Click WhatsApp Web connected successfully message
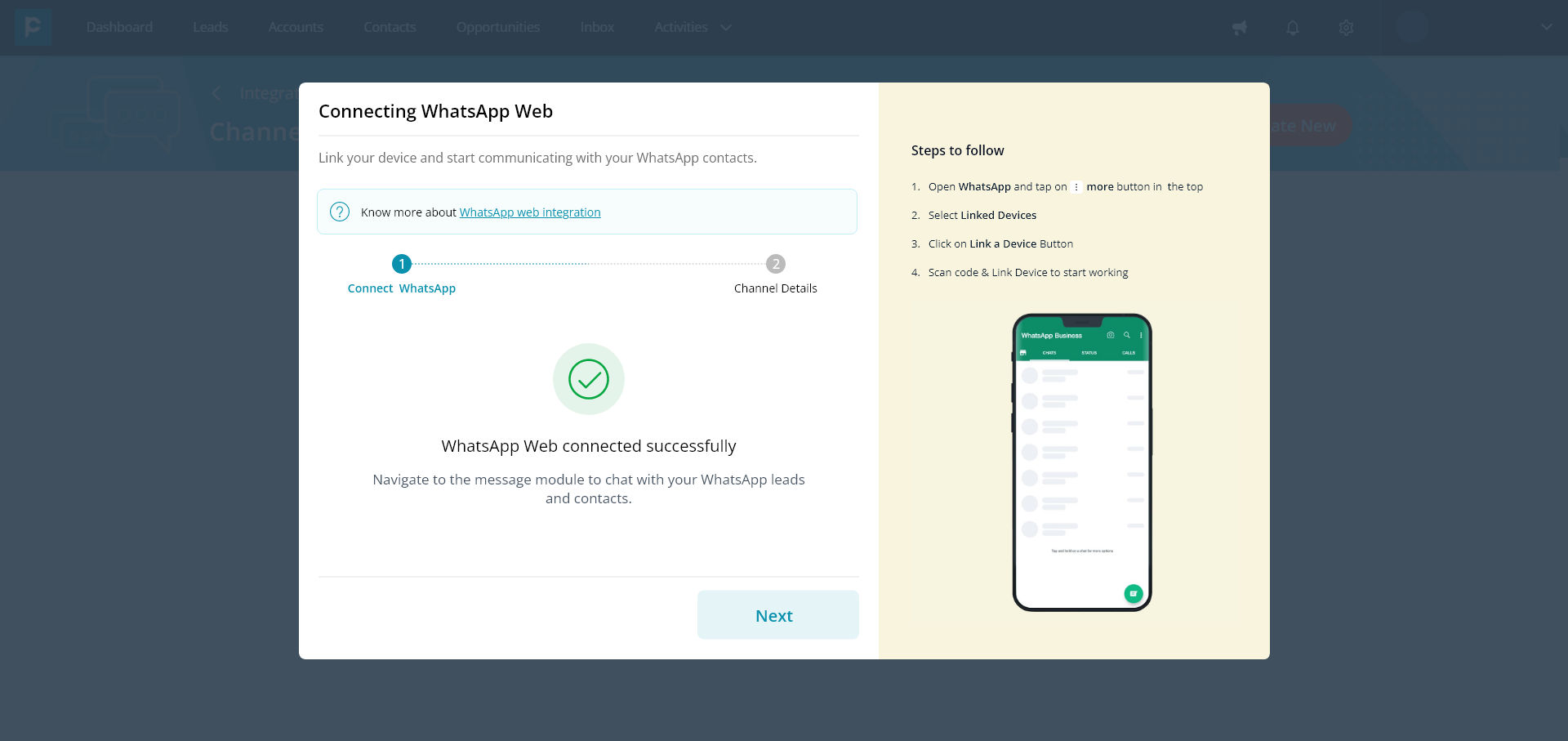The image size is (1568, 741). click(x=589, y=446)
